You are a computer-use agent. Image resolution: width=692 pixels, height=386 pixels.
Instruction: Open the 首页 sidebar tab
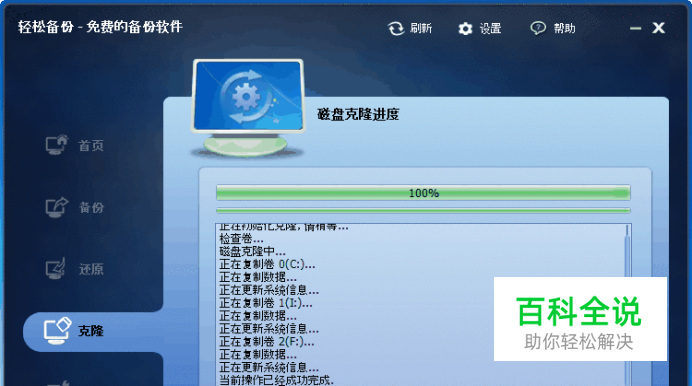pos(91,146)
